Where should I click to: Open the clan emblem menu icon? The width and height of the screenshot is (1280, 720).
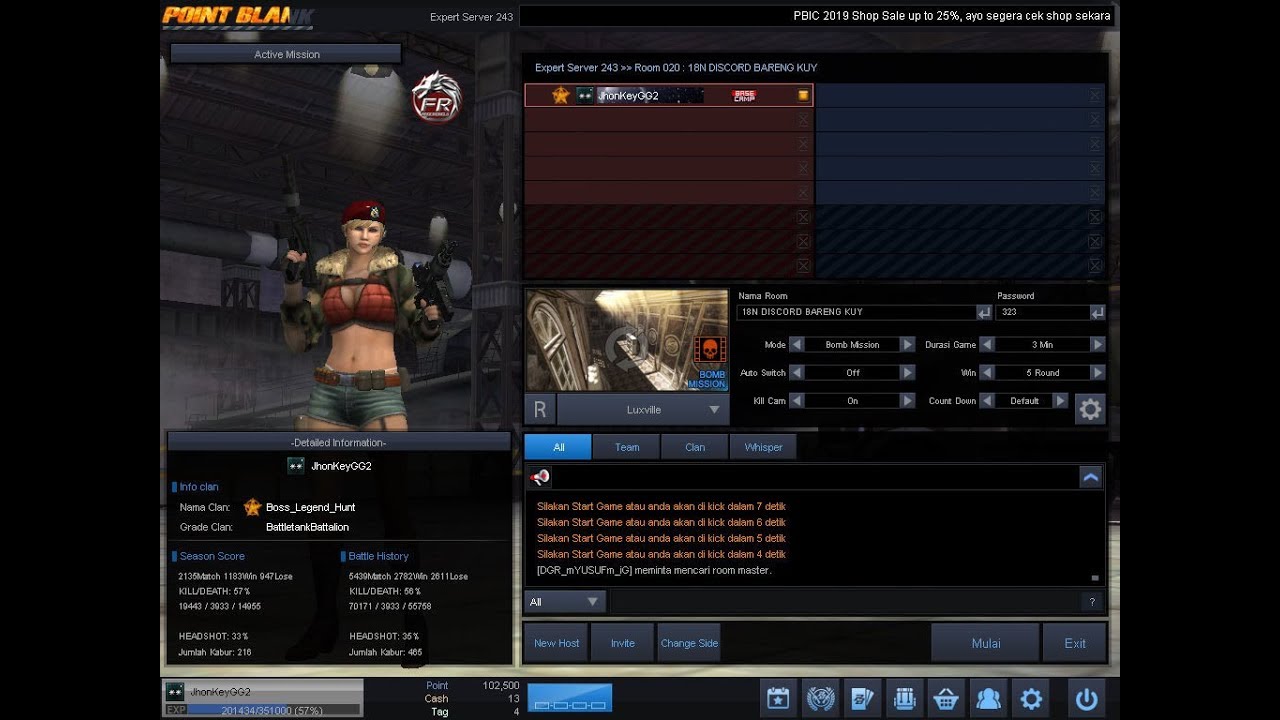coord(821,698)
